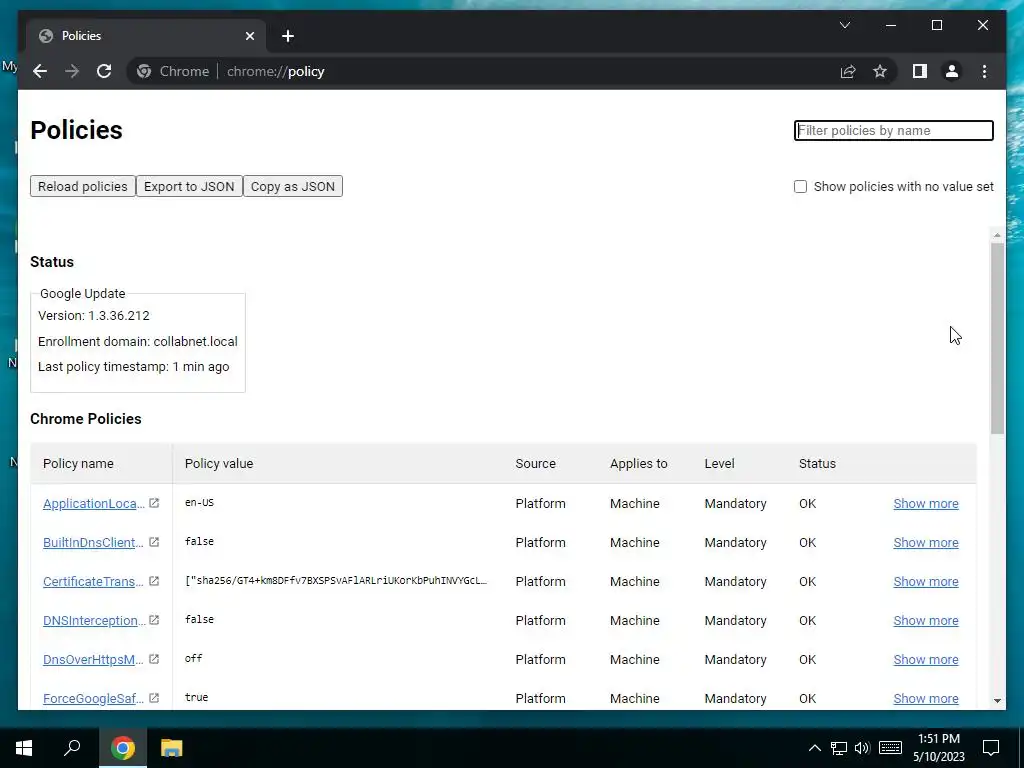Open File Explorer from the taskbar
Screen dimensions: 1024x768
click(171, 748)
